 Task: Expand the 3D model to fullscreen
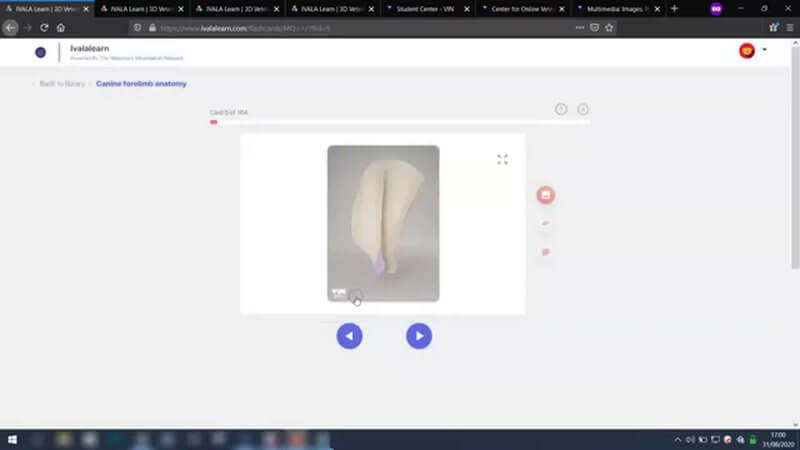[x=503, y=160]
